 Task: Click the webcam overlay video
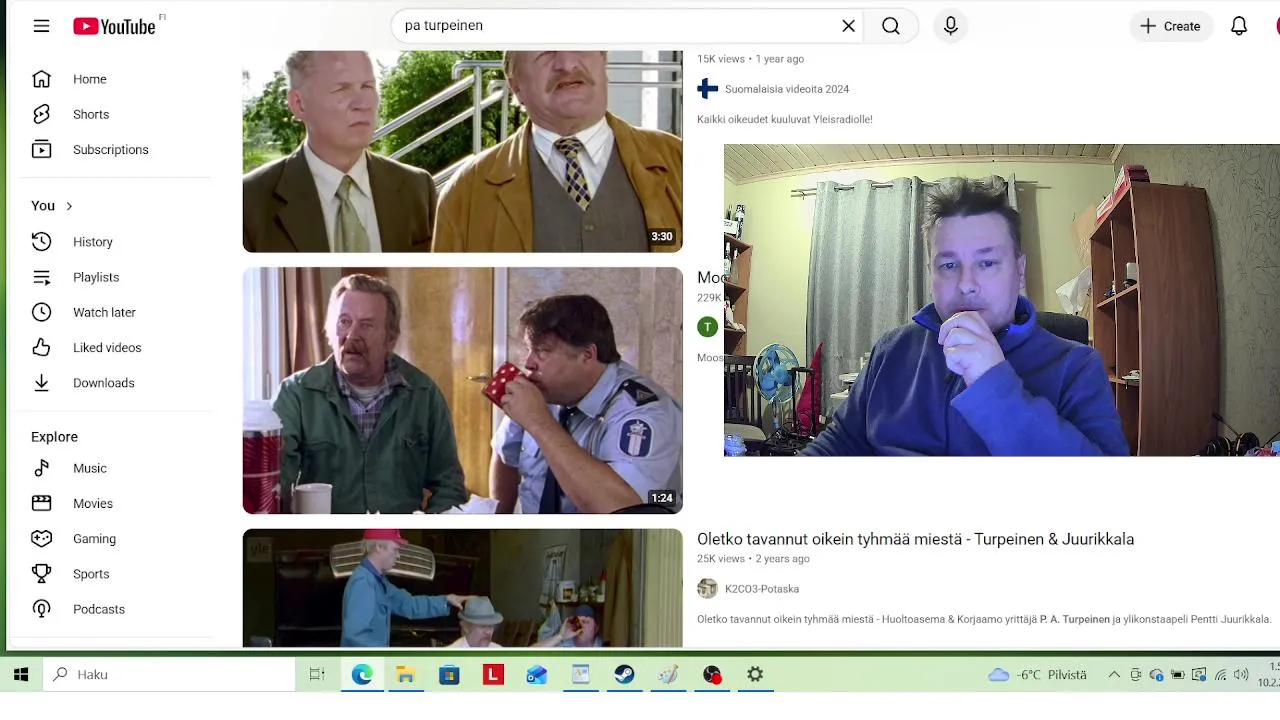1002,300
